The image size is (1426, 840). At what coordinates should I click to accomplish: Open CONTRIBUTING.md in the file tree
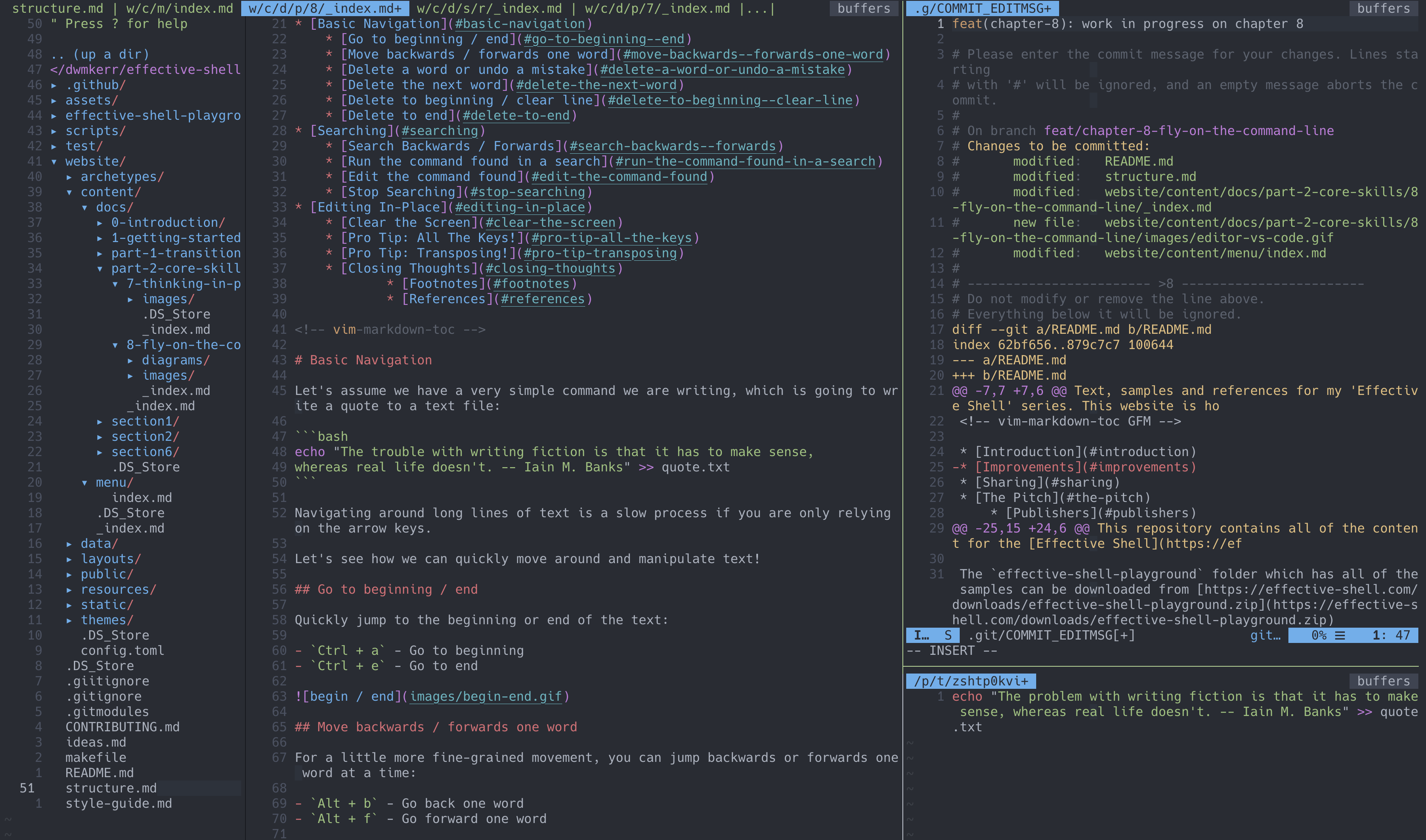pos(122,727)
